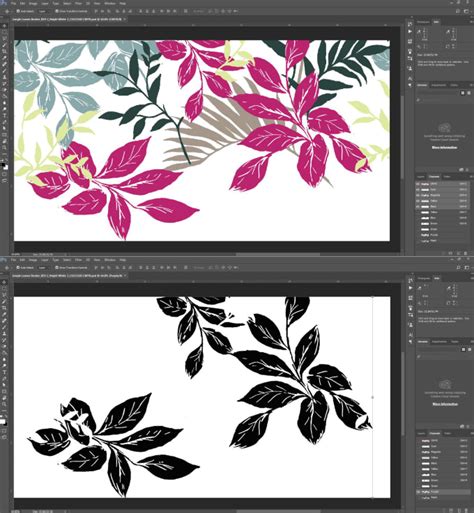
Task: Select CMYK channel row in bottom window
Action: tap(442, 440)
